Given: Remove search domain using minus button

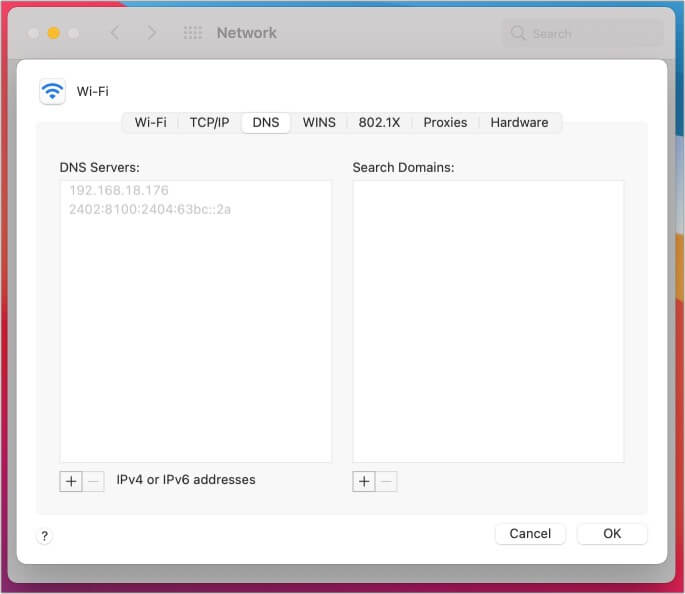Looking at the screenshot, I should coord(386,481).
